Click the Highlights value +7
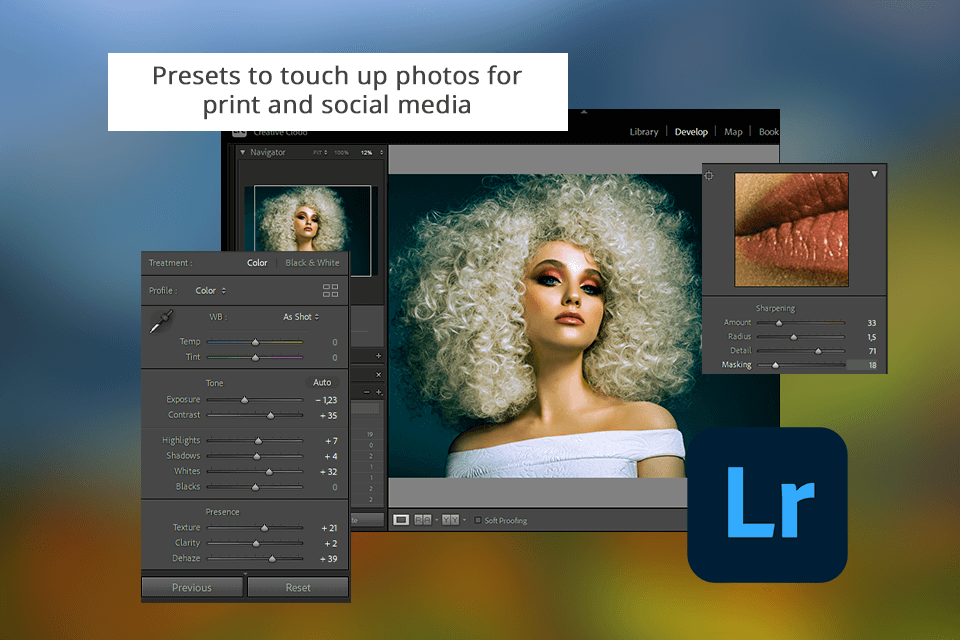Screen dimensions: 960x640 [331, 441]
